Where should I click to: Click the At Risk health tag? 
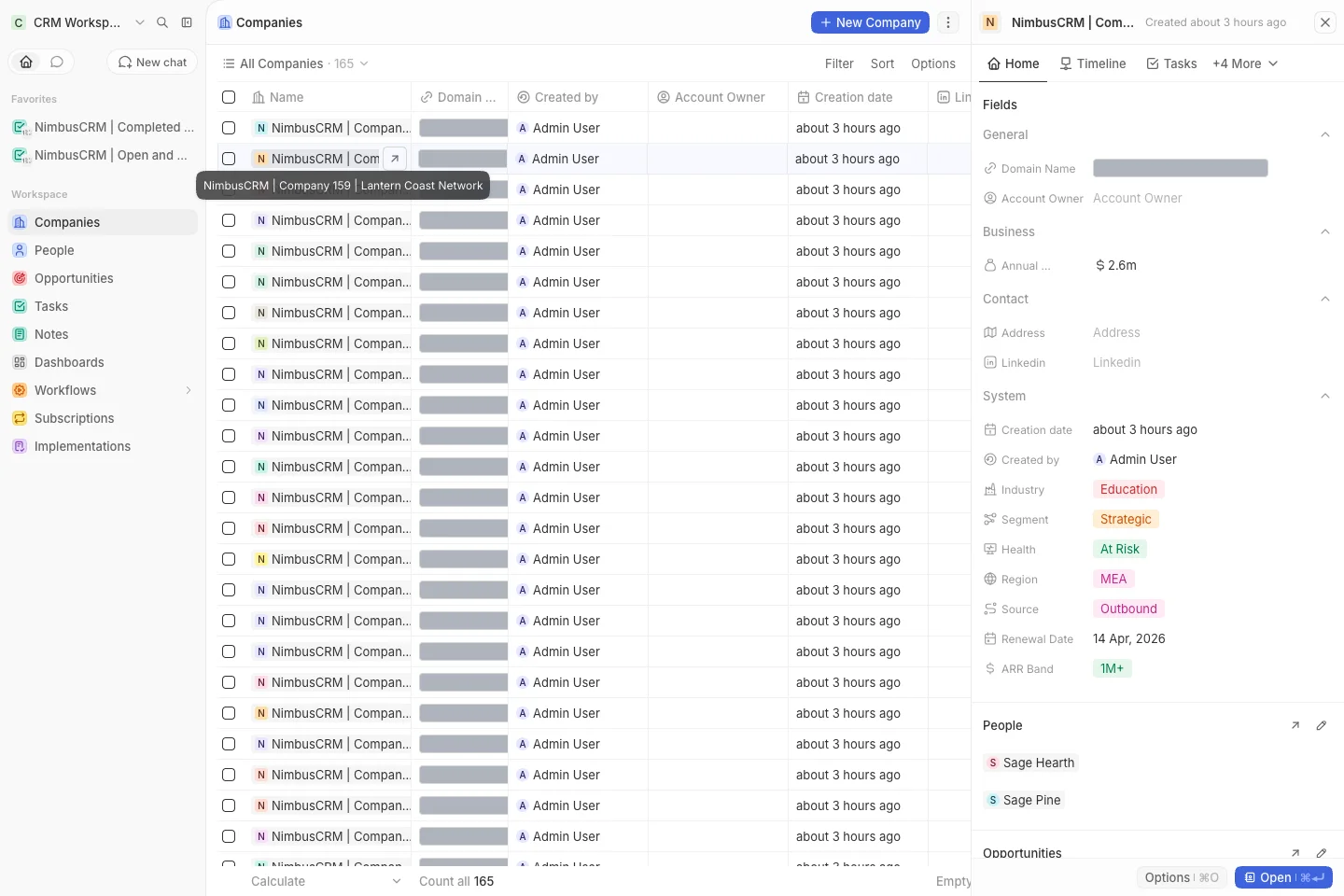(x=1120, y=549)
